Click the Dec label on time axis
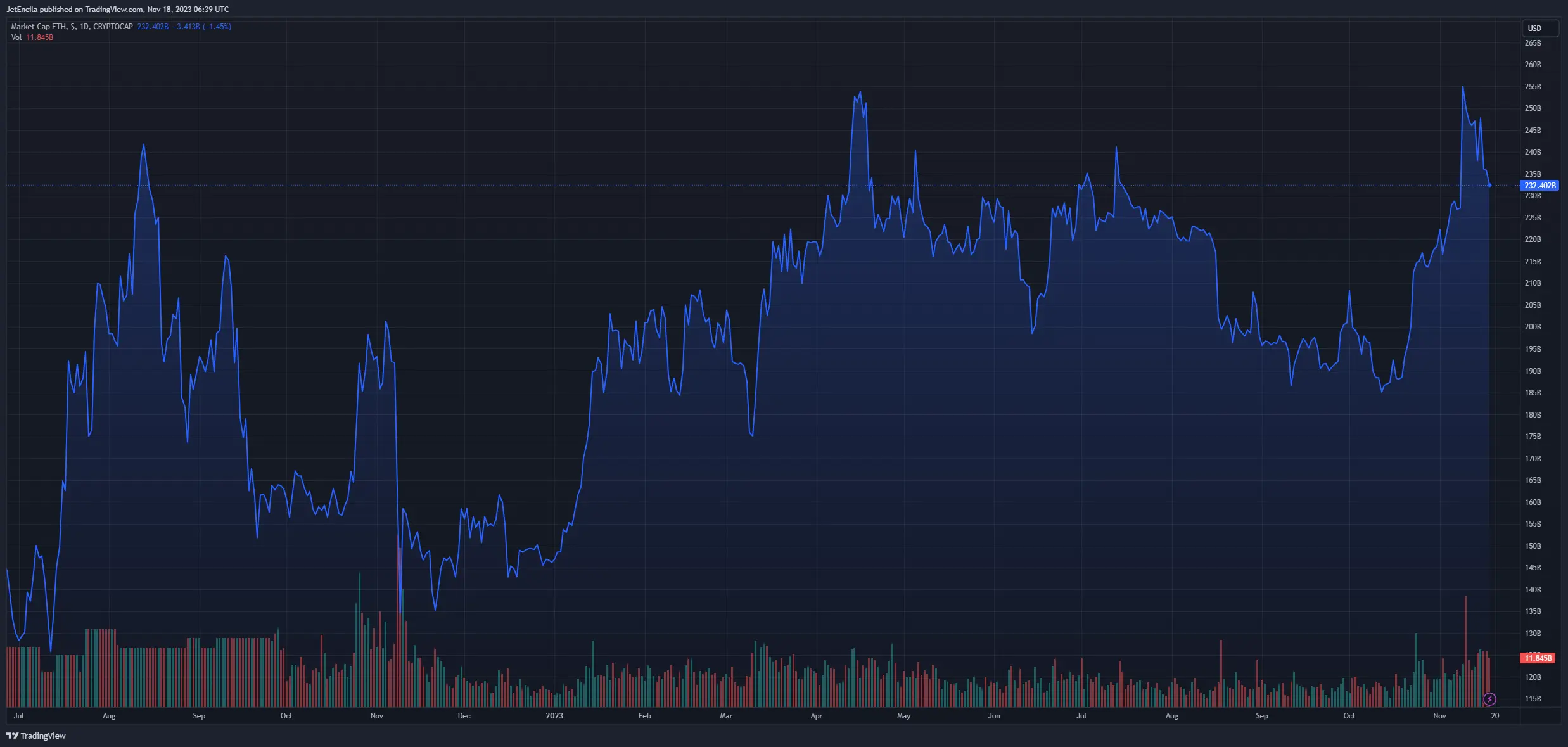The height and width of the screenshot is (747, 1568). click(464, 716)
